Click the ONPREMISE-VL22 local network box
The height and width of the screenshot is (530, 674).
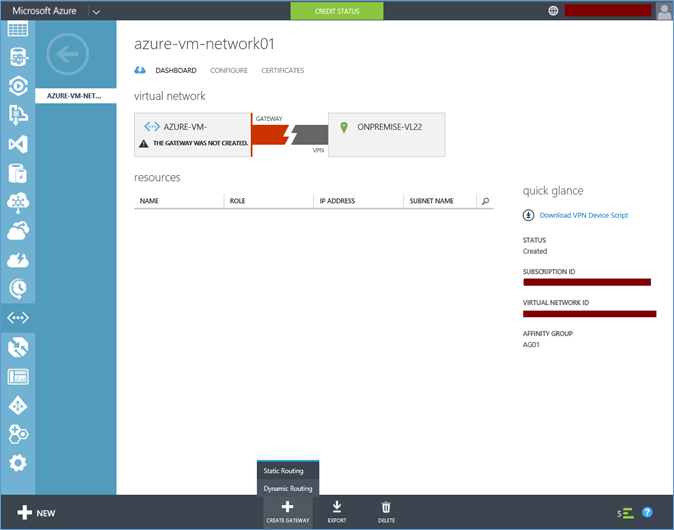pyautogui.click(x=386, y=135)
